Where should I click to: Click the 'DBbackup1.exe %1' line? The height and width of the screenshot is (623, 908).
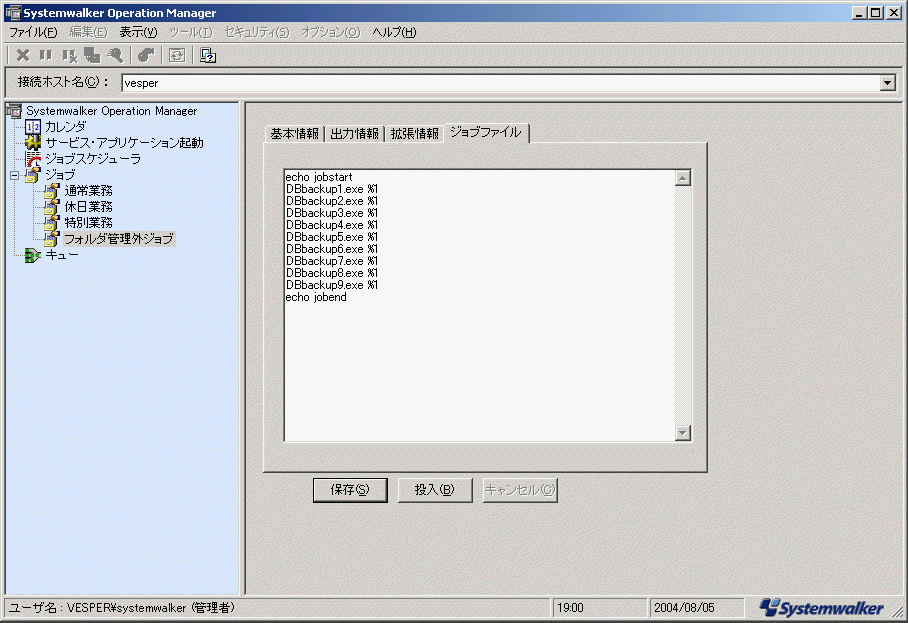pos(331,189)
